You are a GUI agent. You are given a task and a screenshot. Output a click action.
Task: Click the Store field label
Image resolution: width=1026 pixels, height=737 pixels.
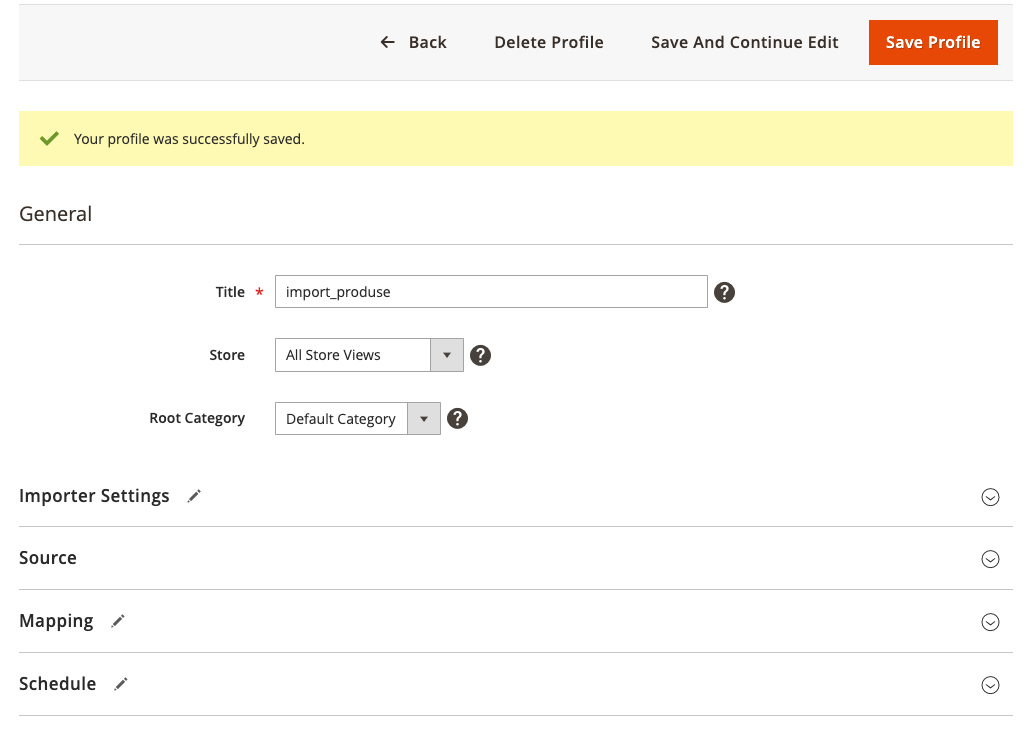[x=227, y=355]
